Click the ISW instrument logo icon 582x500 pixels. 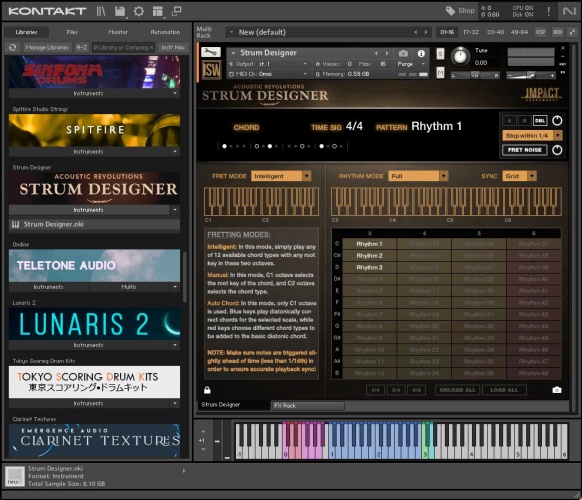[211, 69]
